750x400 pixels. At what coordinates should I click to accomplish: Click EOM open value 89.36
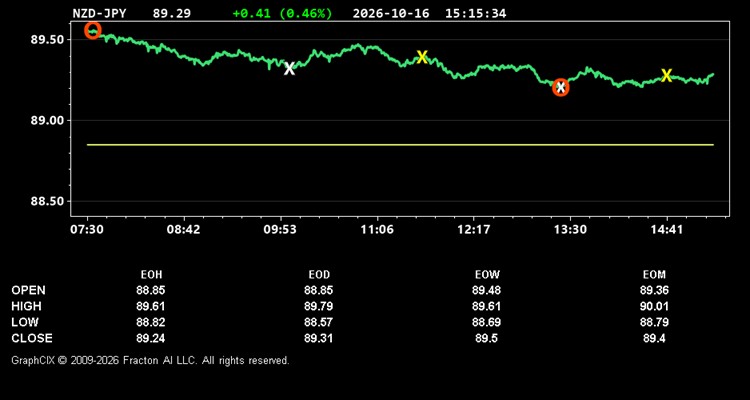[654, 290]
